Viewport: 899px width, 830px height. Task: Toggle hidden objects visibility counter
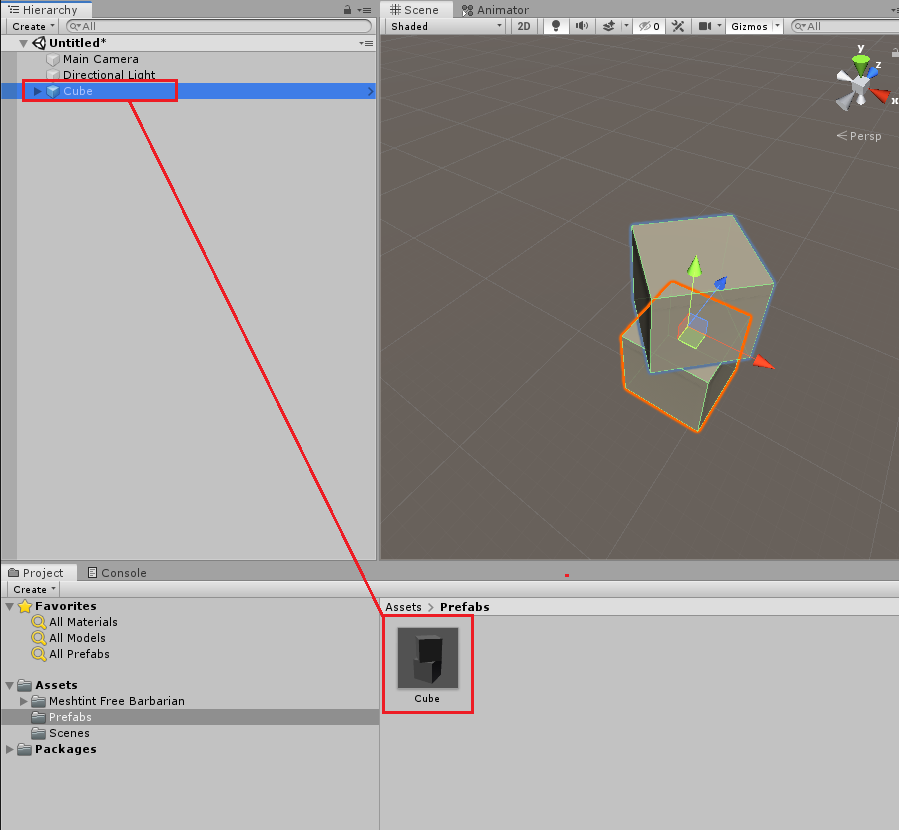pos(649,26)
